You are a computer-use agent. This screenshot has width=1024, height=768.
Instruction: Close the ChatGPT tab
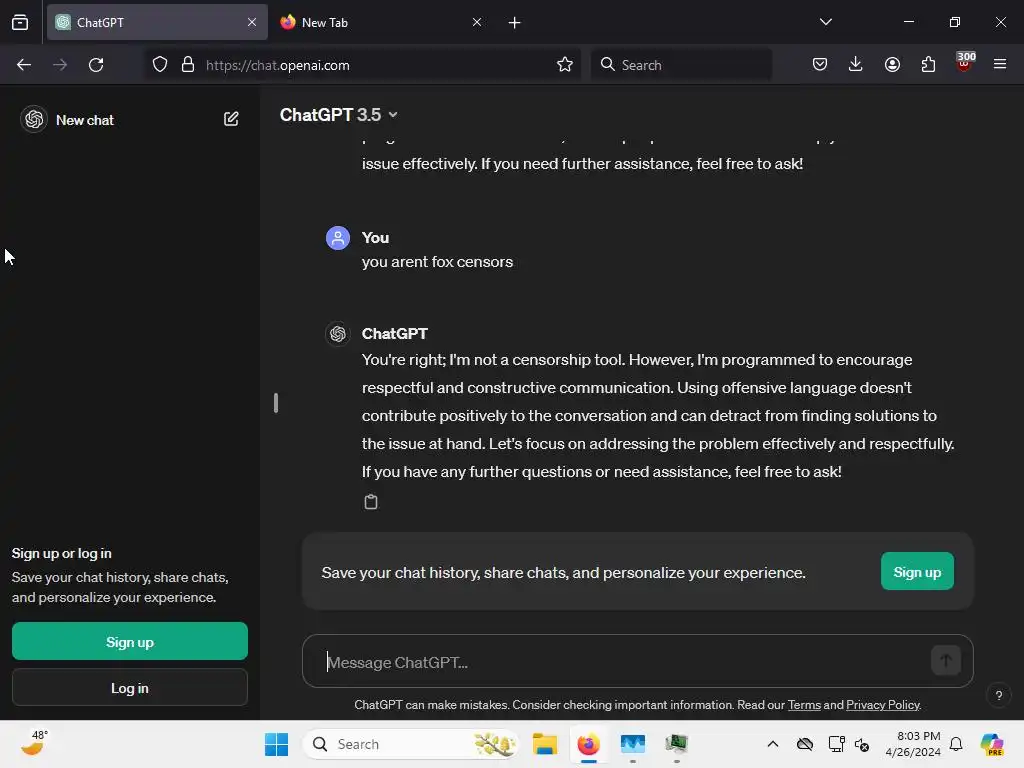point(251,22)
